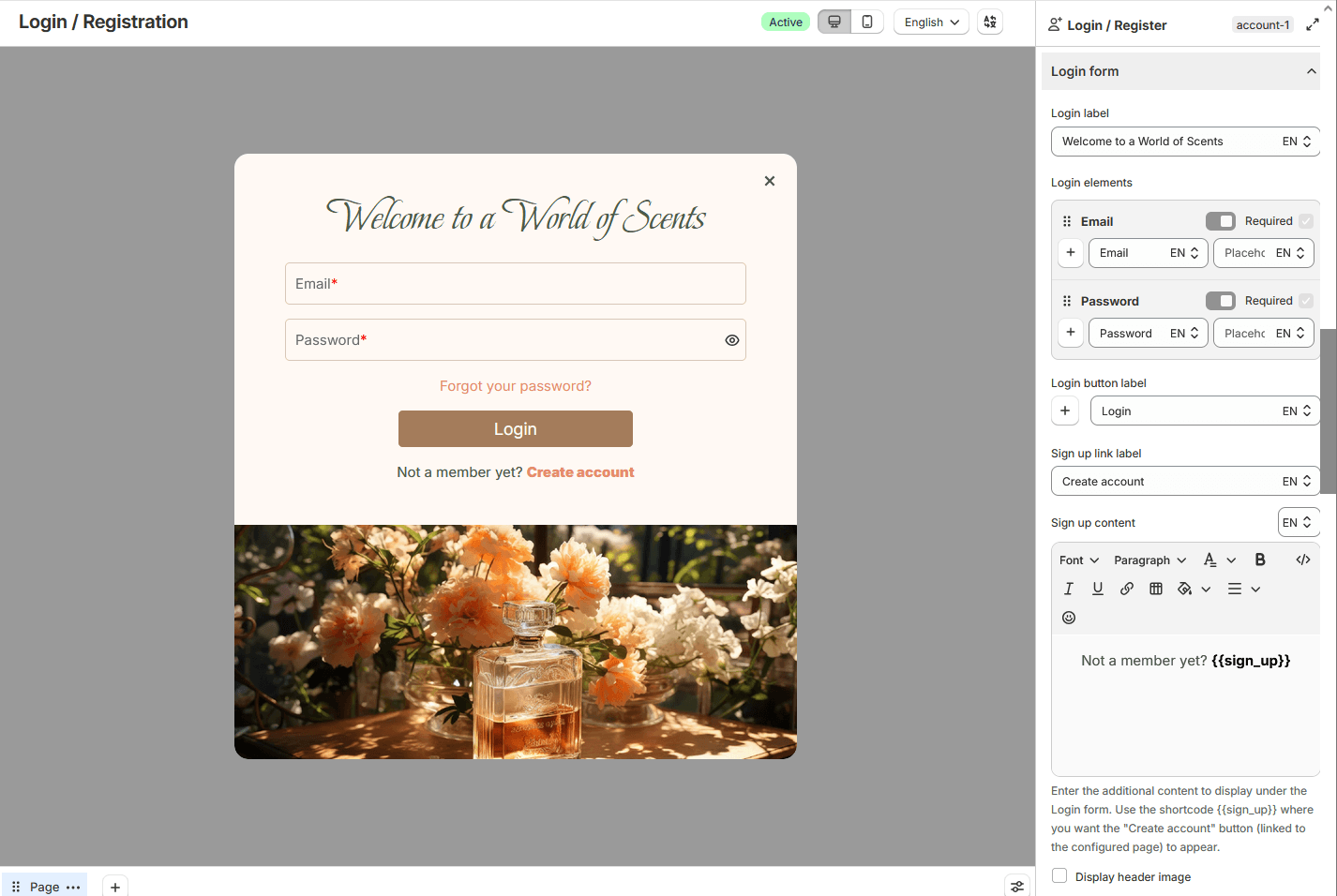The width and height of the screenshot is (1337, 896).
Task: Click the Page tab drag handle
Action: tap(16, 887)
